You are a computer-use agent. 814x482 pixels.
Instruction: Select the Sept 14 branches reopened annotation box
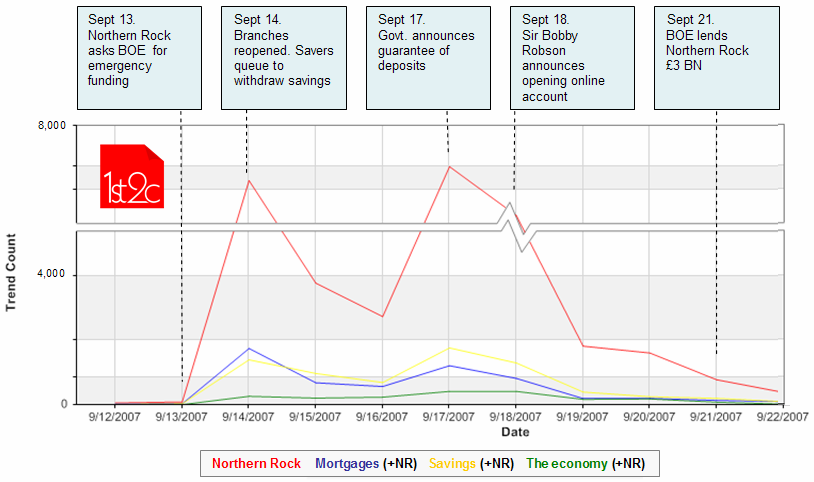[x=283, y=58]
